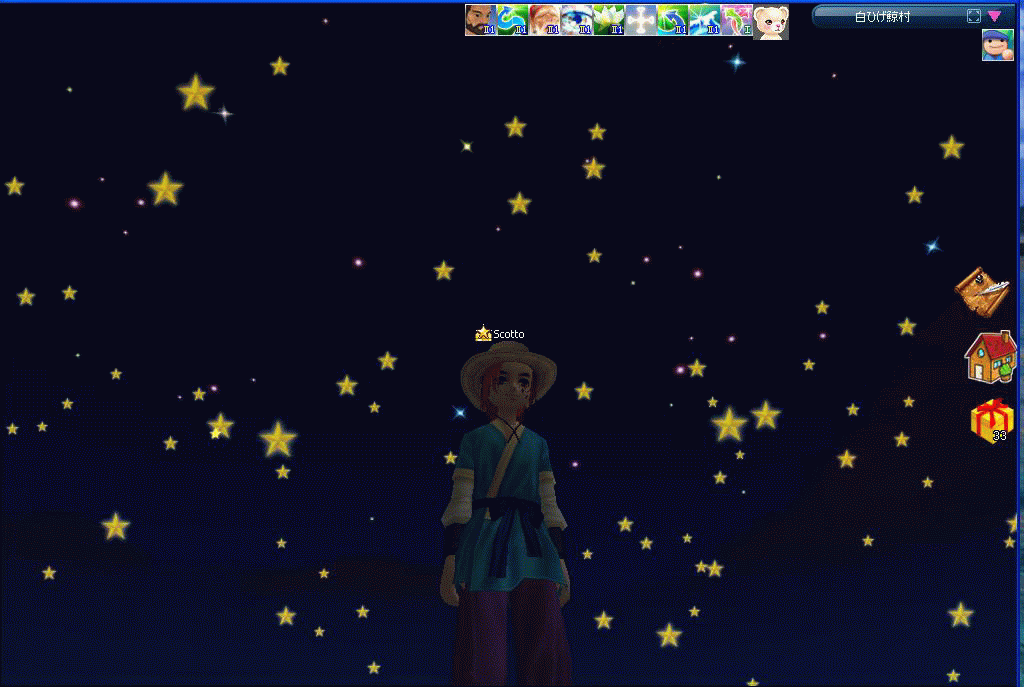Select the character wearing the straw hat

point(506,500)
